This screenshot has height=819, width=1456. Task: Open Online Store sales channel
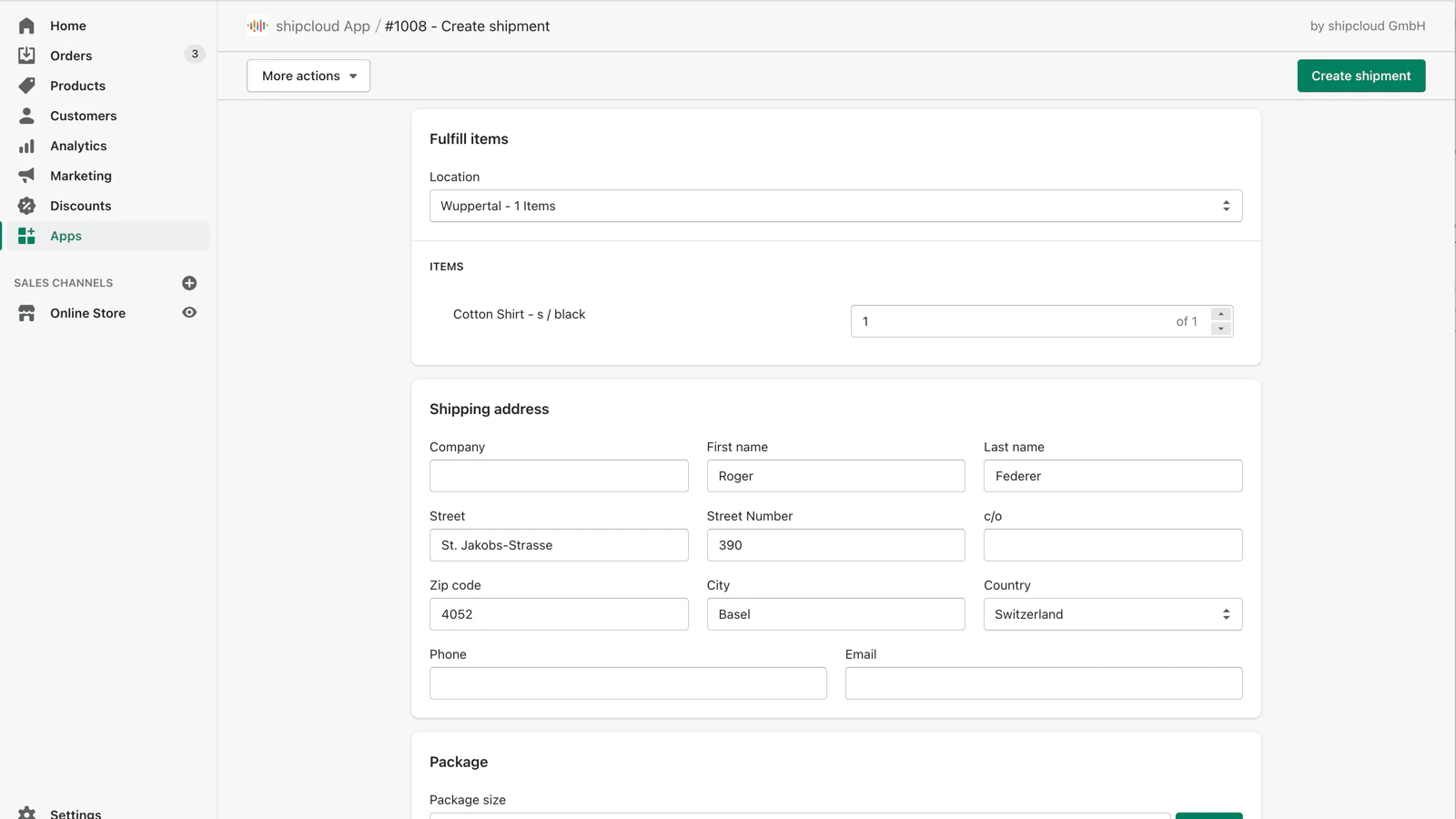tap(87, 313)
